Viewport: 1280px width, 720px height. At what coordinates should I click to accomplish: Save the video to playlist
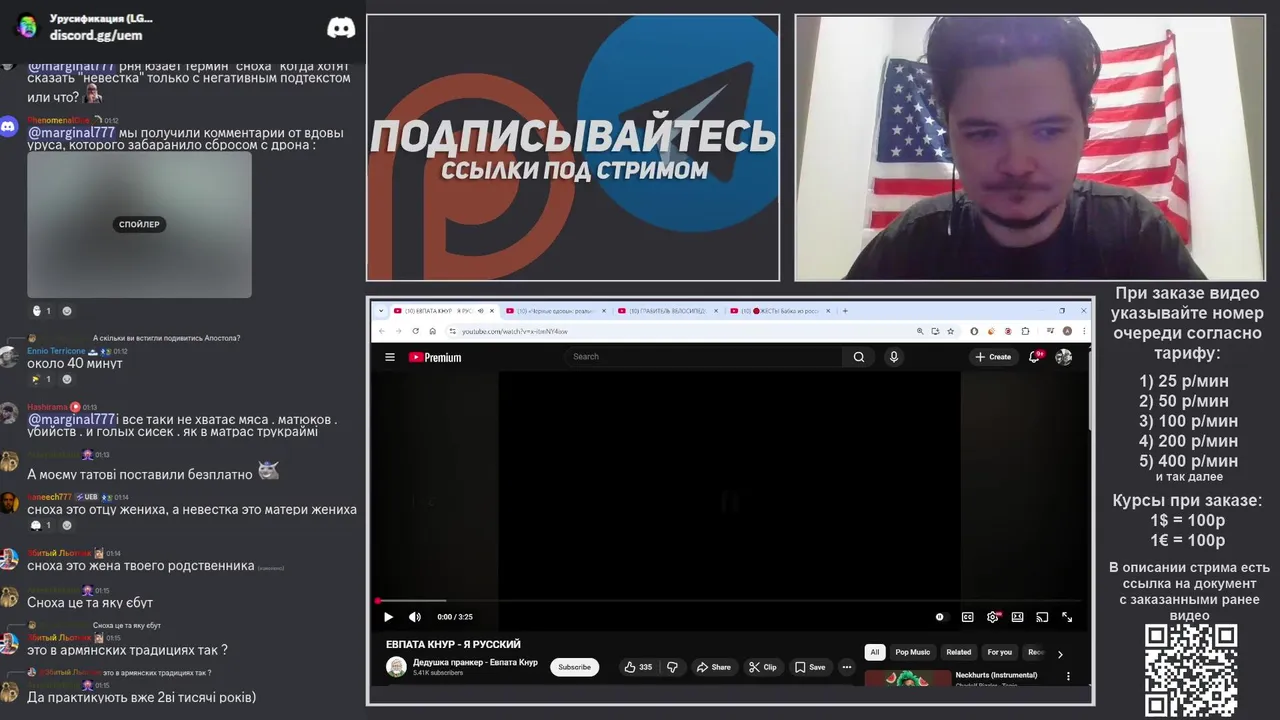(810, 667)
